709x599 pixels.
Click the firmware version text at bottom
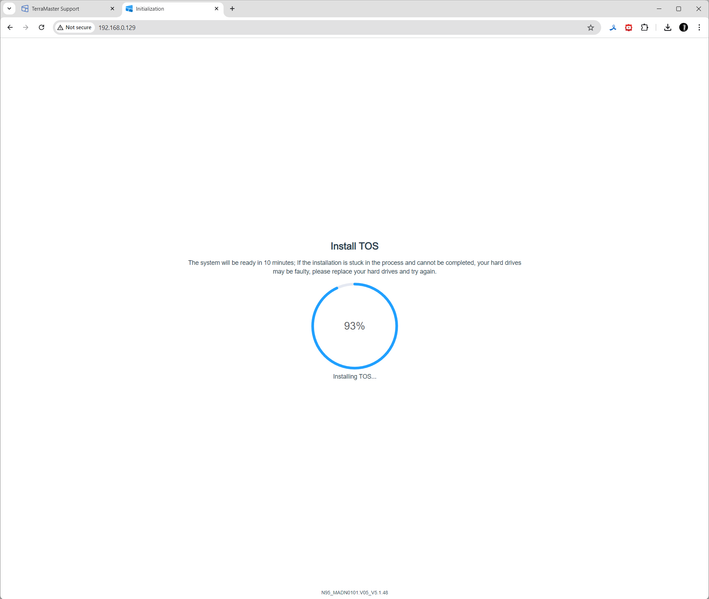pyautogui.click(x=354, y=593)
